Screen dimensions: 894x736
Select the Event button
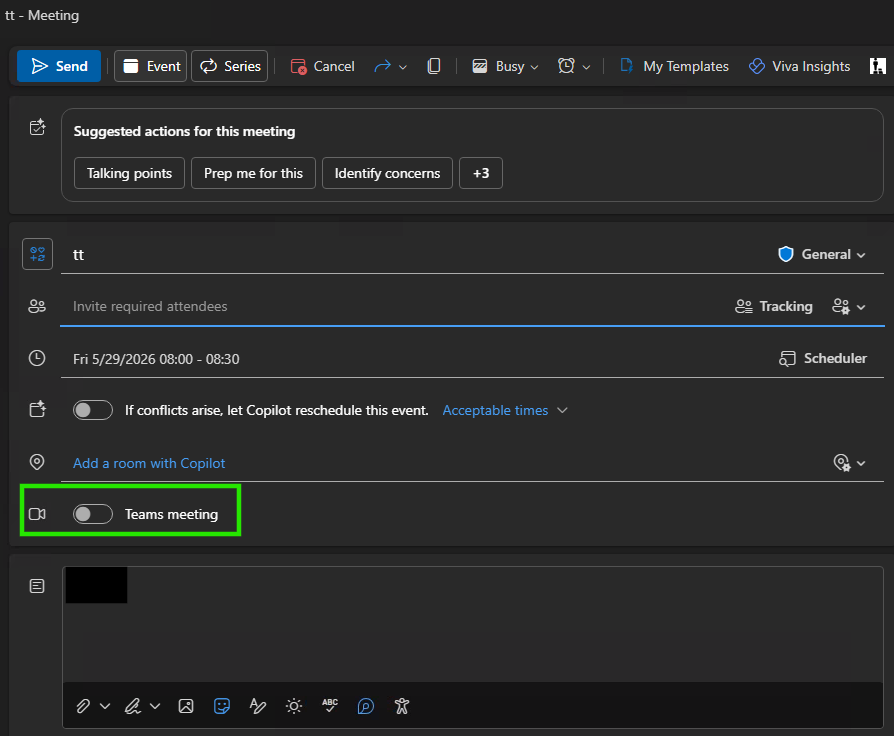point(151,66)
